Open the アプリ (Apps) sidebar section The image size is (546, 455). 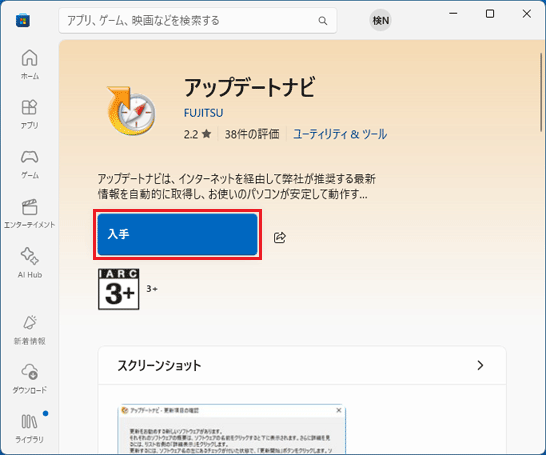pos(30,114)
